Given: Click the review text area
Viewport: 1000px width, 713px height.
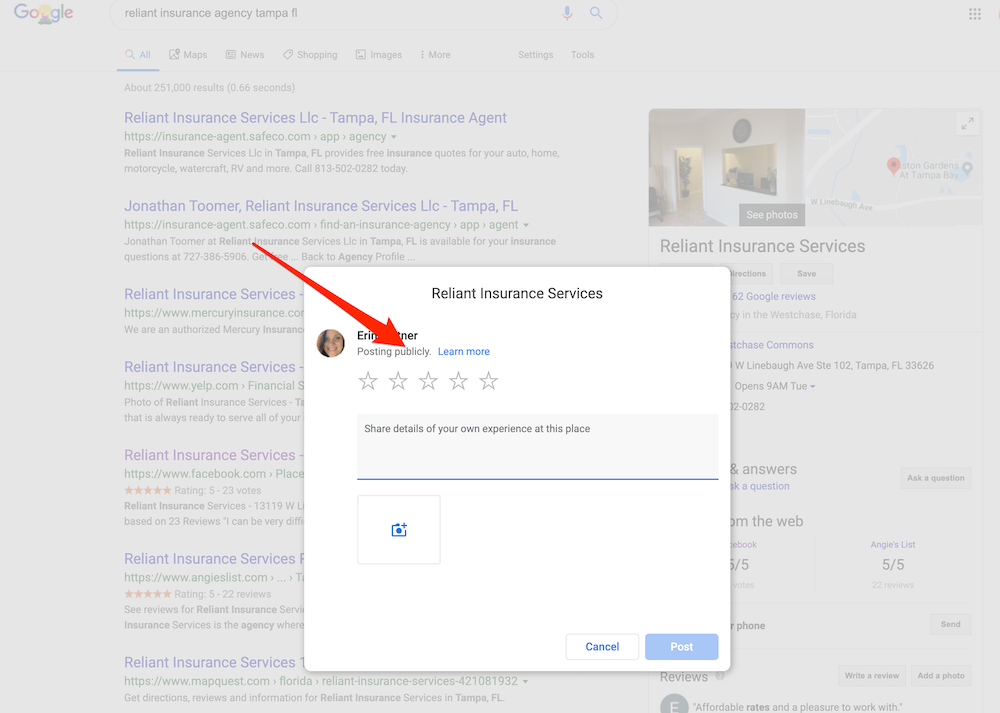Looking at the screenshot, I should pyautogui.click(x=538, y=446).
